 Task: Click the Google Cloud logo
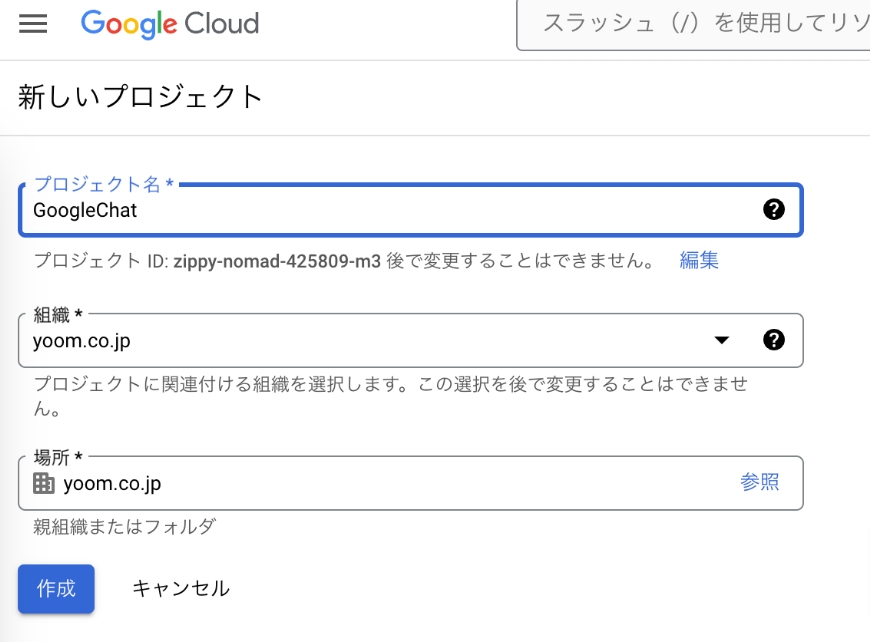pyautogui.click(x=170, y=24)
